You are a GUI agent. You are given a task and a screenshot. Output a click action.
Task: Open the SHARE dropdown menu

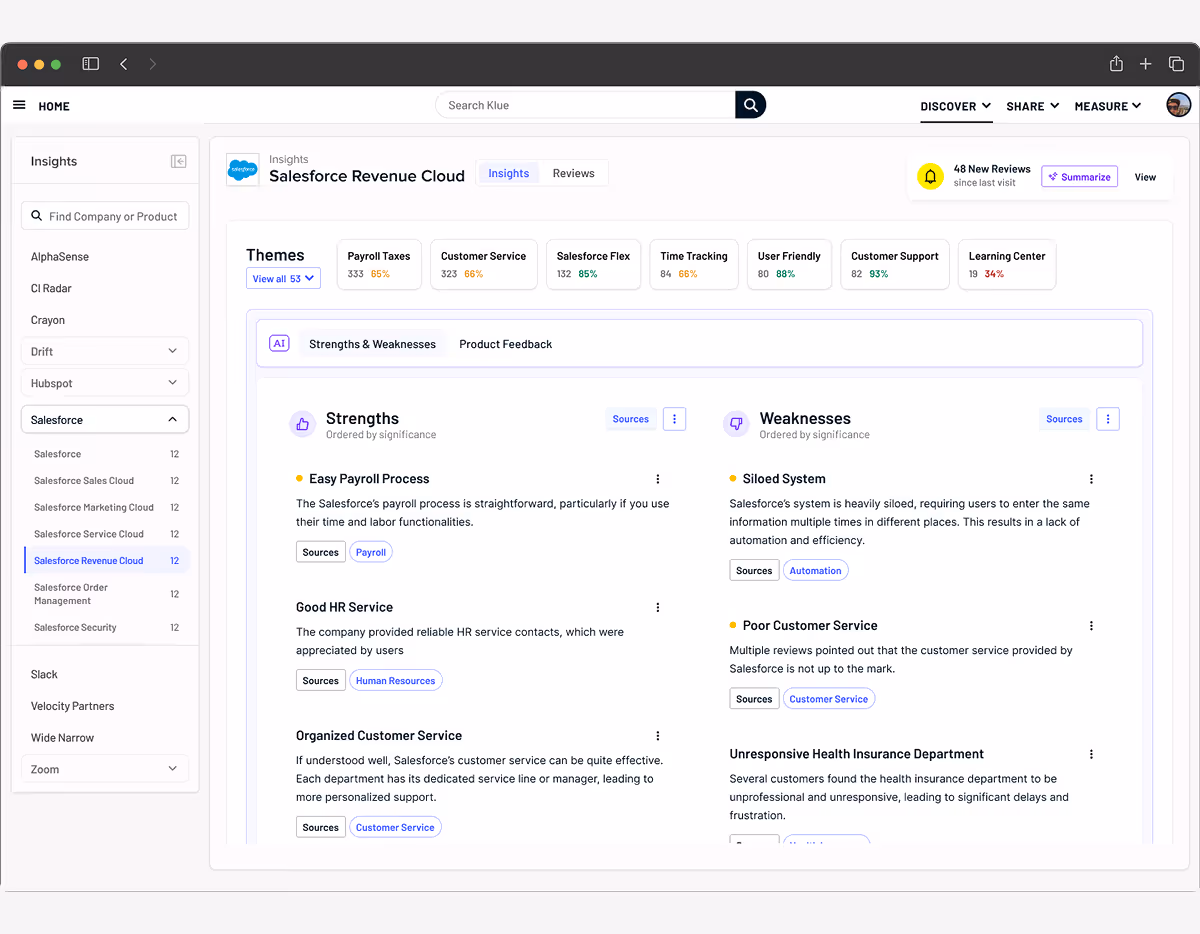(x=1033, y=106)
